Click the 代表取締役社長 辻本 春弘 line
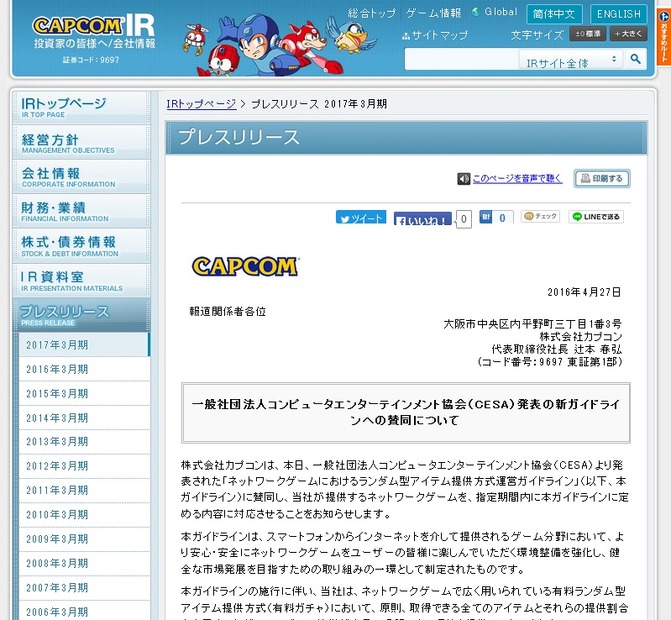This screenshot has width=671, height=620. coord(556,349)
